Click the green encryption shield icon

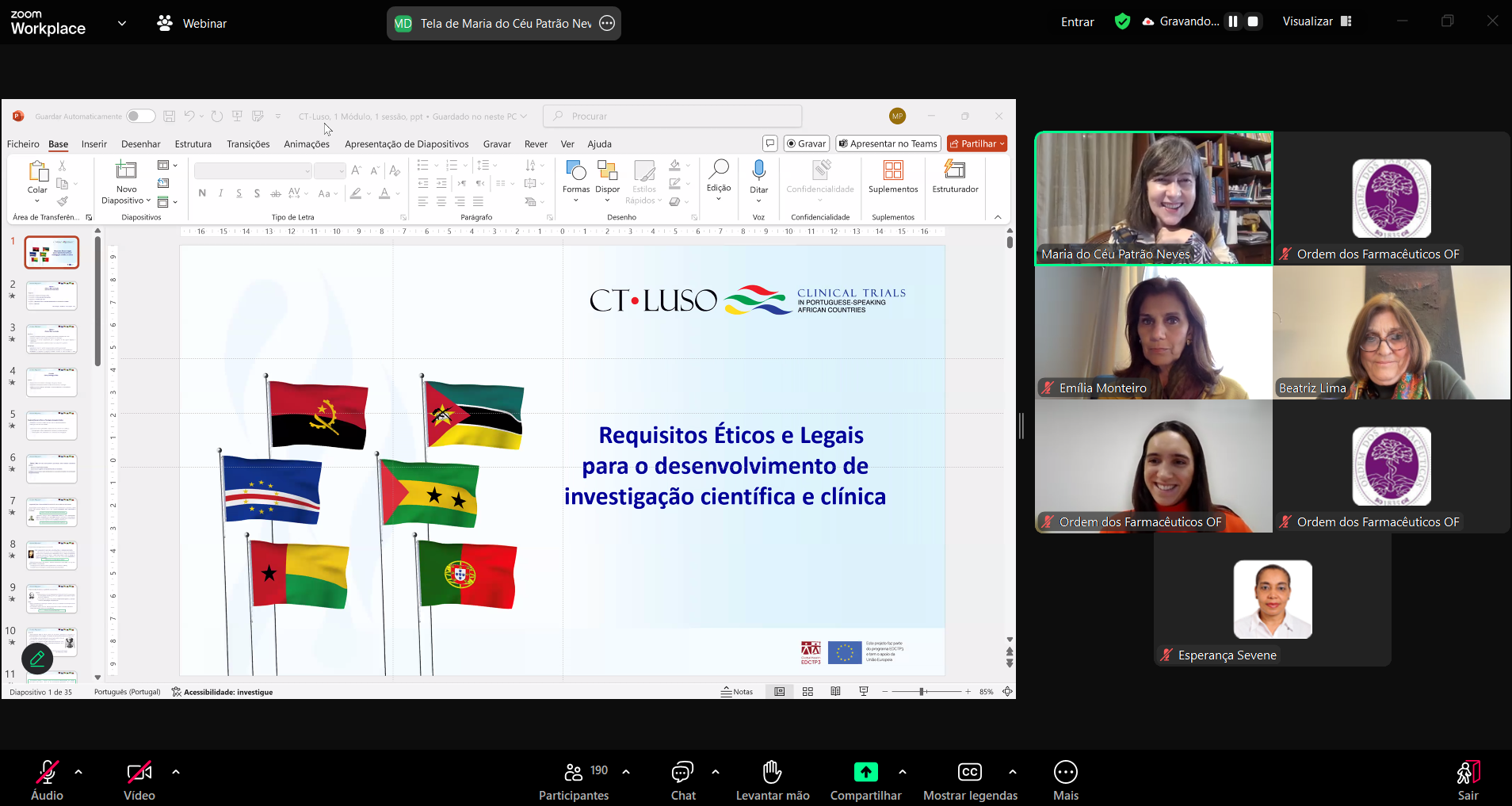coord(1122,21)
